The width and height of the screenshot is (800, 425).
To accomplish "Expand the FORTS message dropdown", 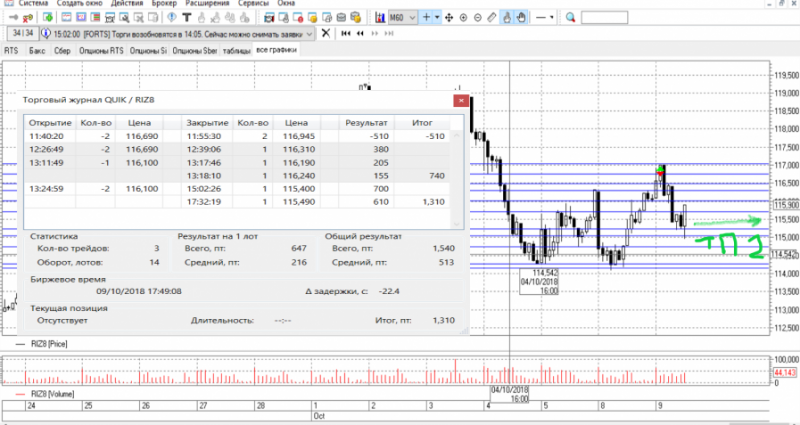I will click(309, 34).
